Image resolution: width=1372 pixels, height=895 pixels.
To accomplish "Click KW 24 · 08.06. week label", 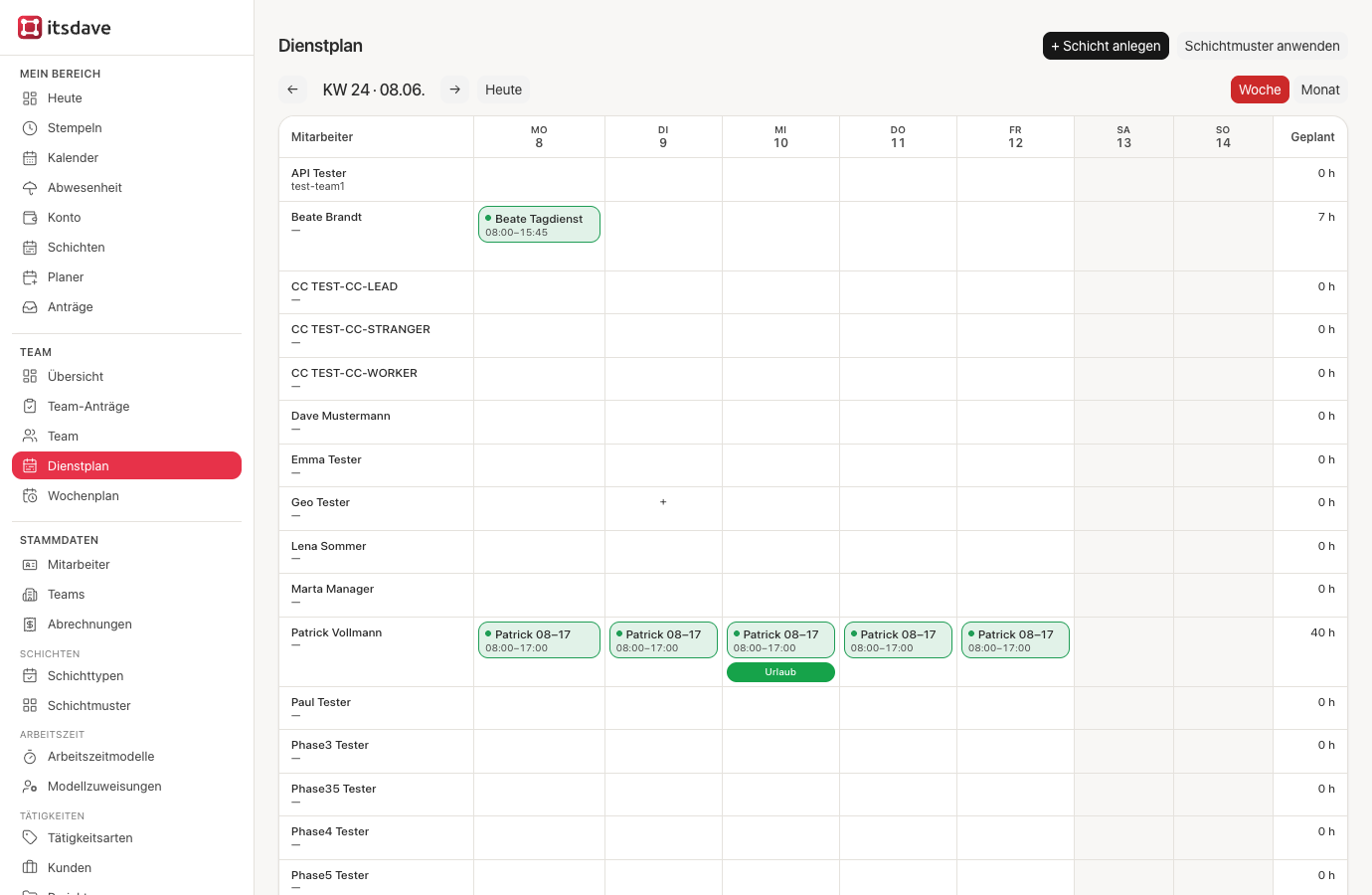I will (374, 89).
